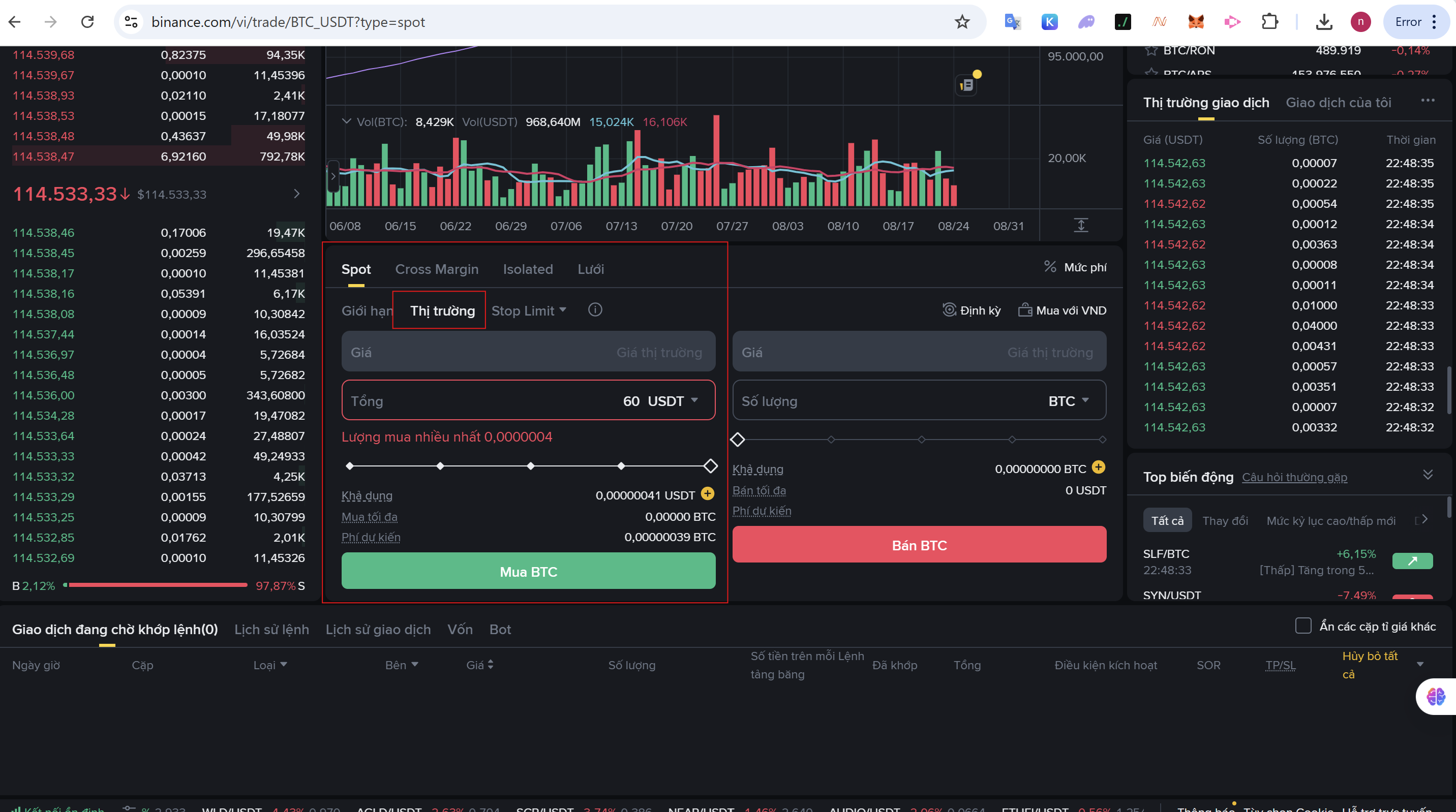1456x812 pixels.
Task: Click the plus icon next to available USDT
Action: 707,494
